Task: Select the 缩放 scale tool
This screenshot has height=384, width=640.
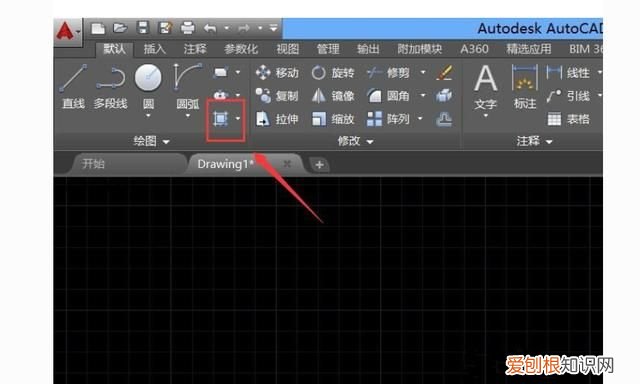Action: click(333, 119)
